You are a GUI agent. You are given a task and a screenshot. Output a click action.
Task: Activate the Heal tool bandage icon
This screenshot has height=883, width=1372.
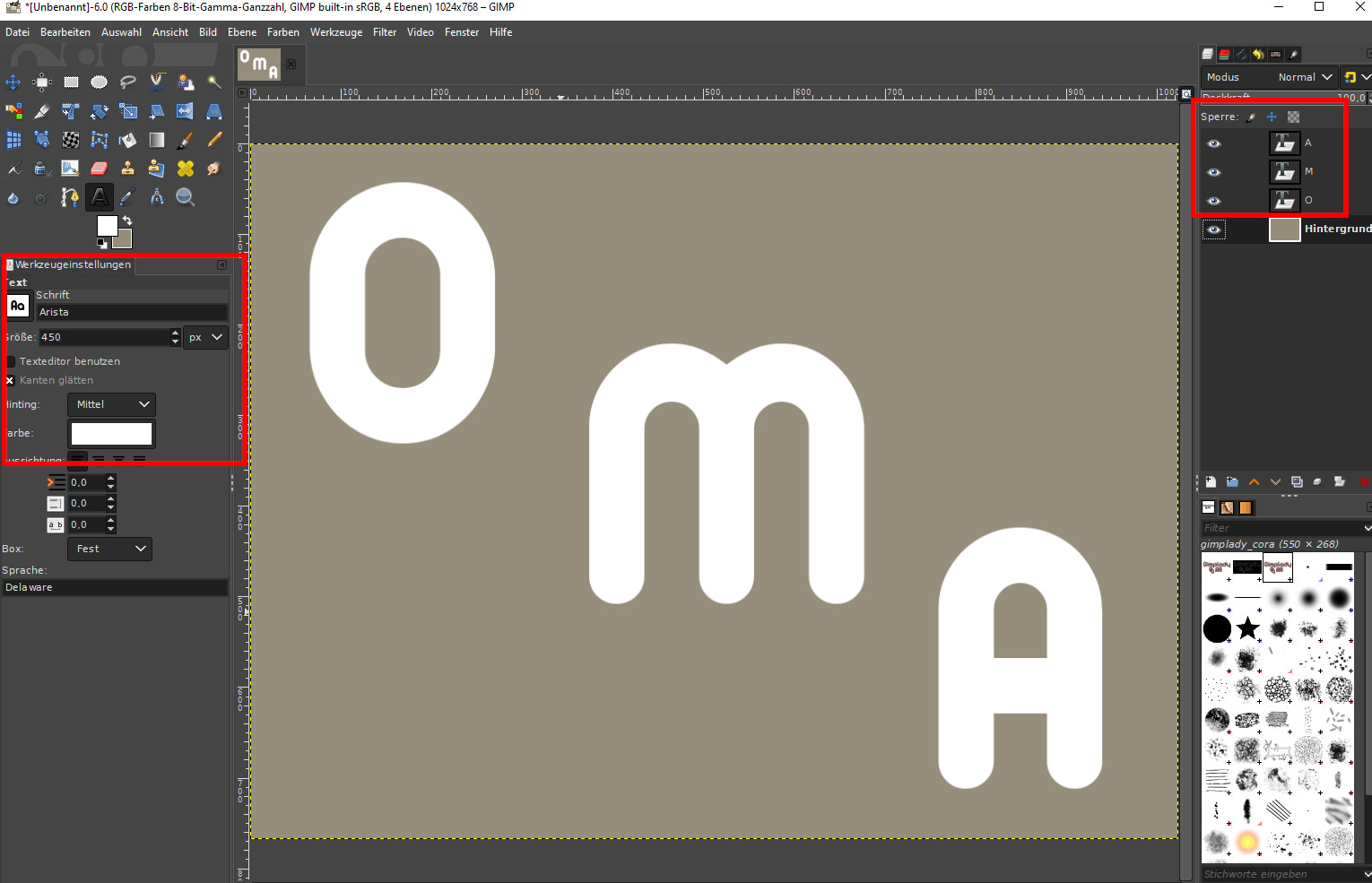click(x=186, y=169)
